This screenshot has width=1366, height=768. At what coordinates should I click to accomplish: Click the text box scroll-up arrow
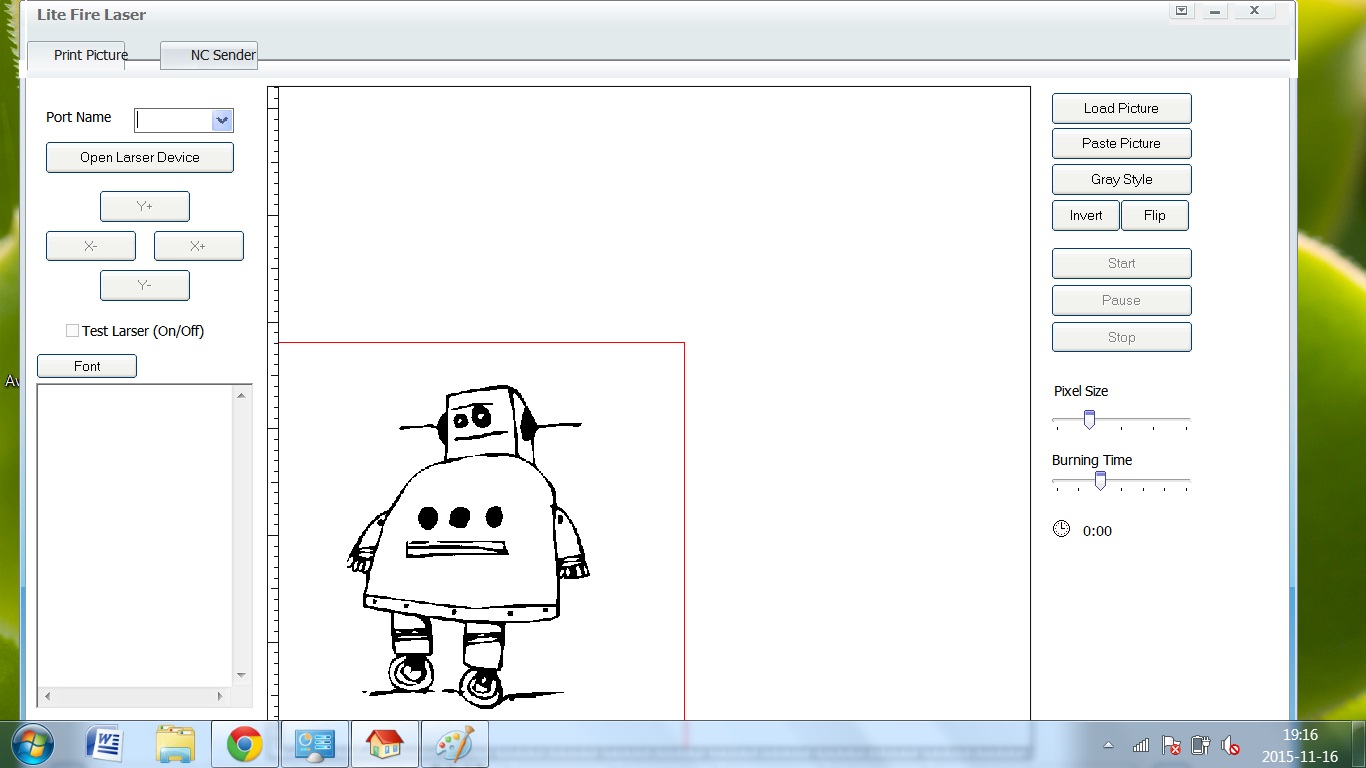coord(241,396)
